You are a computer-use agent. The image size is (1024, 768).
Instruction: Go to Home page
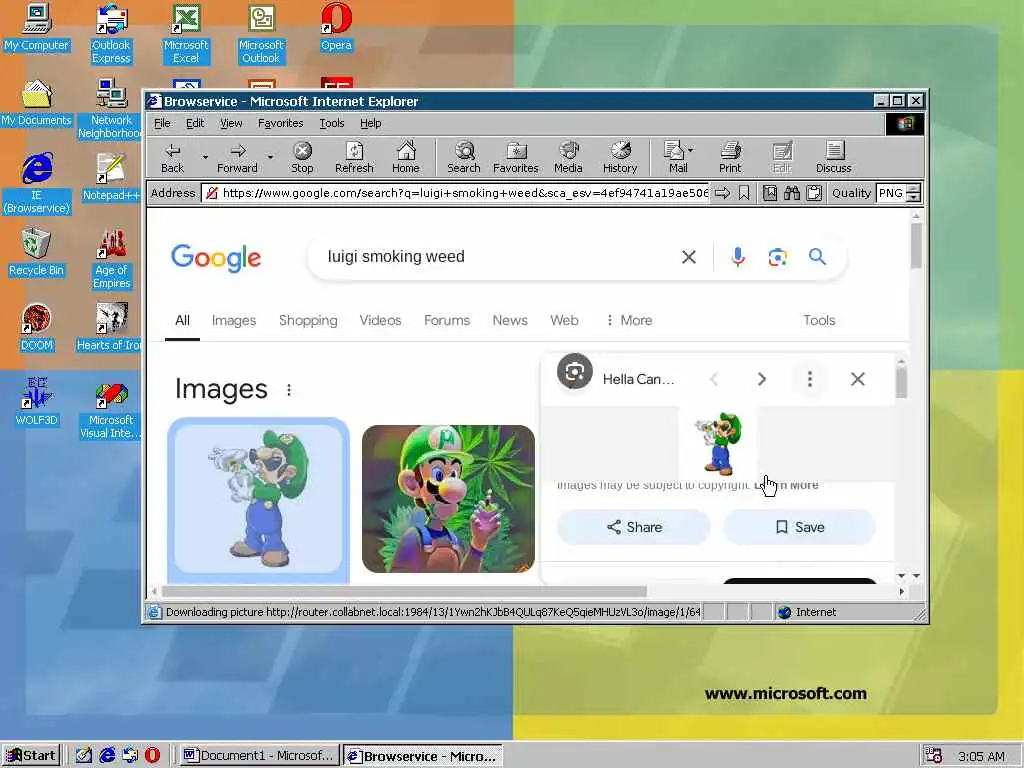tap(406, 158)
